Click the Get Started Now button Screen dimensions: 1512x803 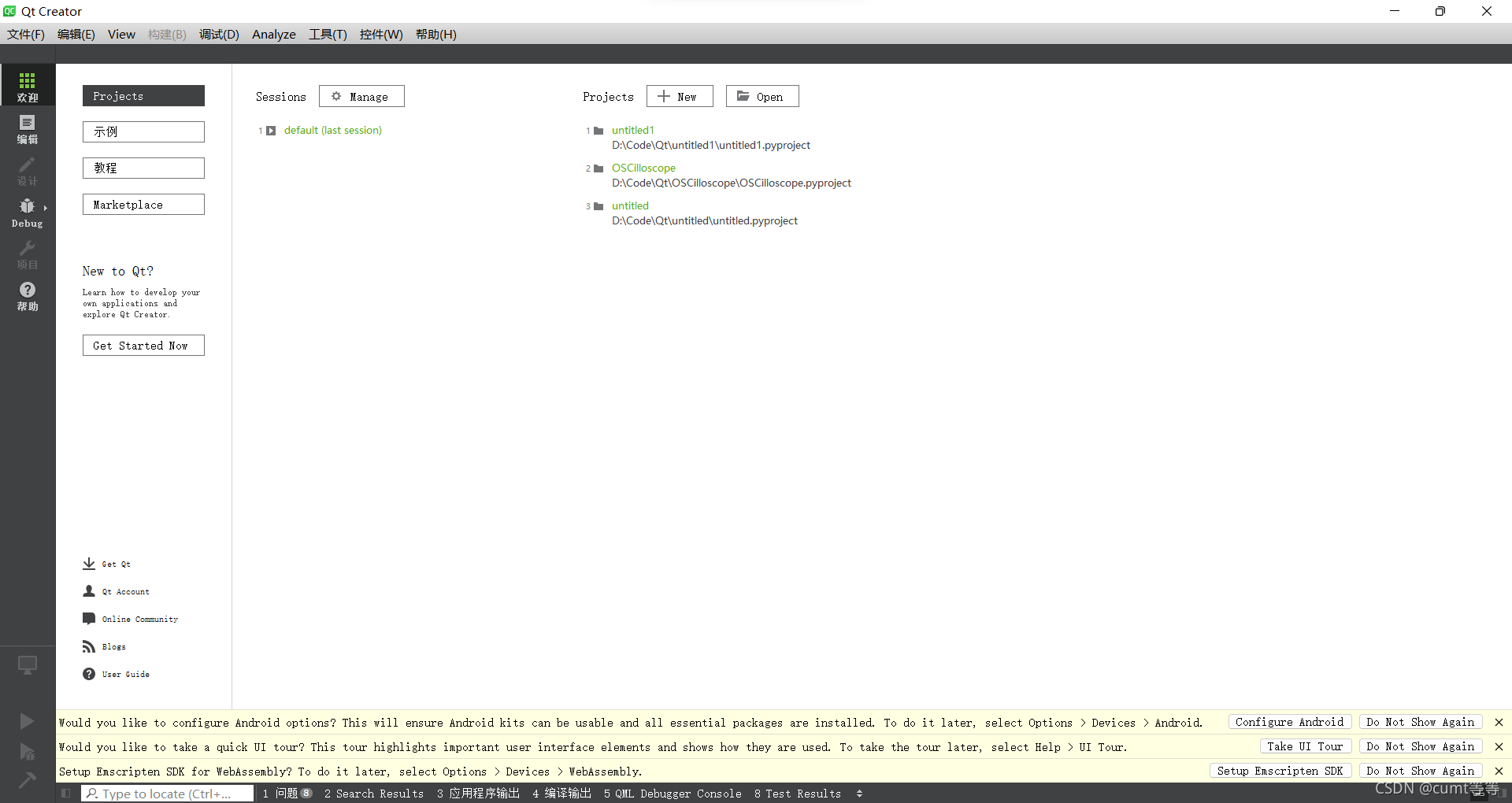click(x=143, y=345)
